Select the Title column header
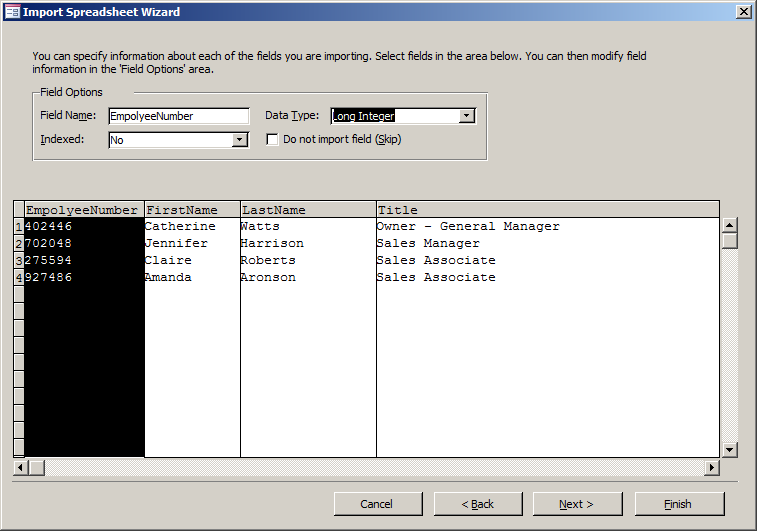The width and height of the screenshot is (757, 531). [x=547, y=210]
